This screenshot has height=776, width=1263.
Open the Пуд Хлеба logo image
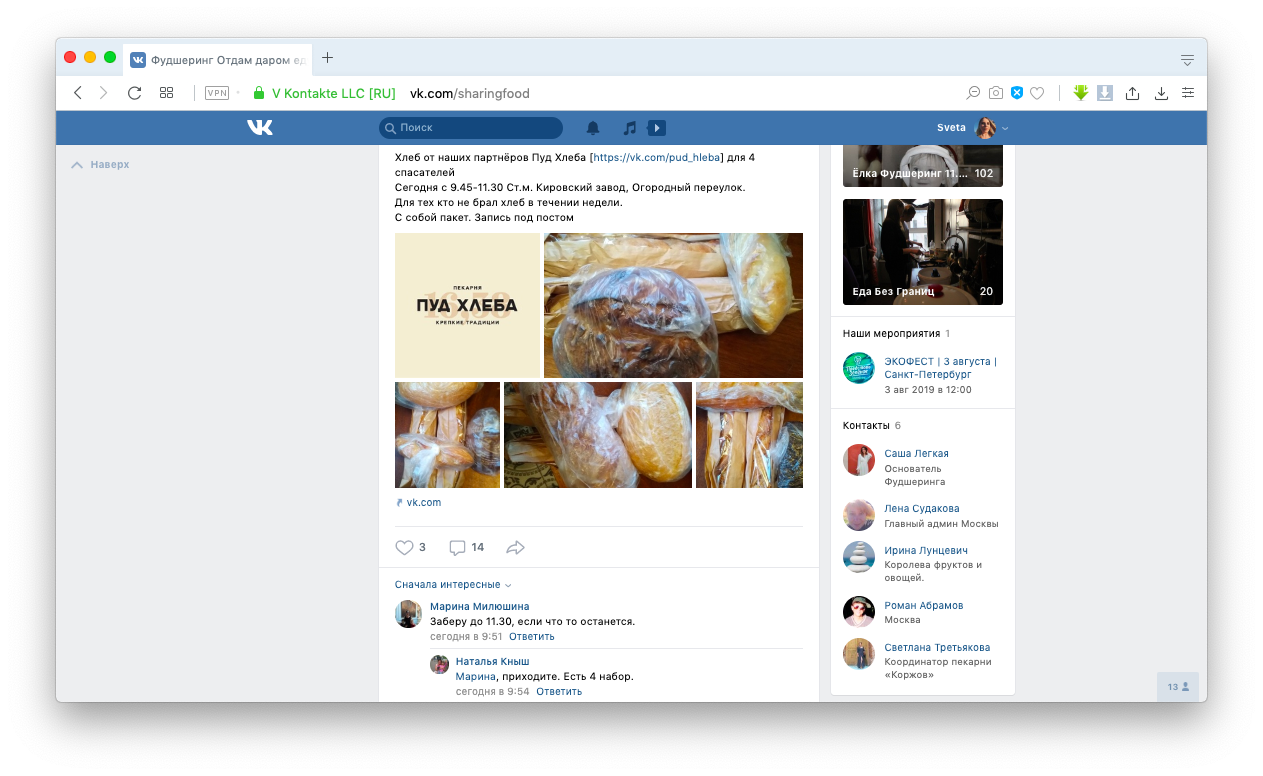tap(467, 305)
